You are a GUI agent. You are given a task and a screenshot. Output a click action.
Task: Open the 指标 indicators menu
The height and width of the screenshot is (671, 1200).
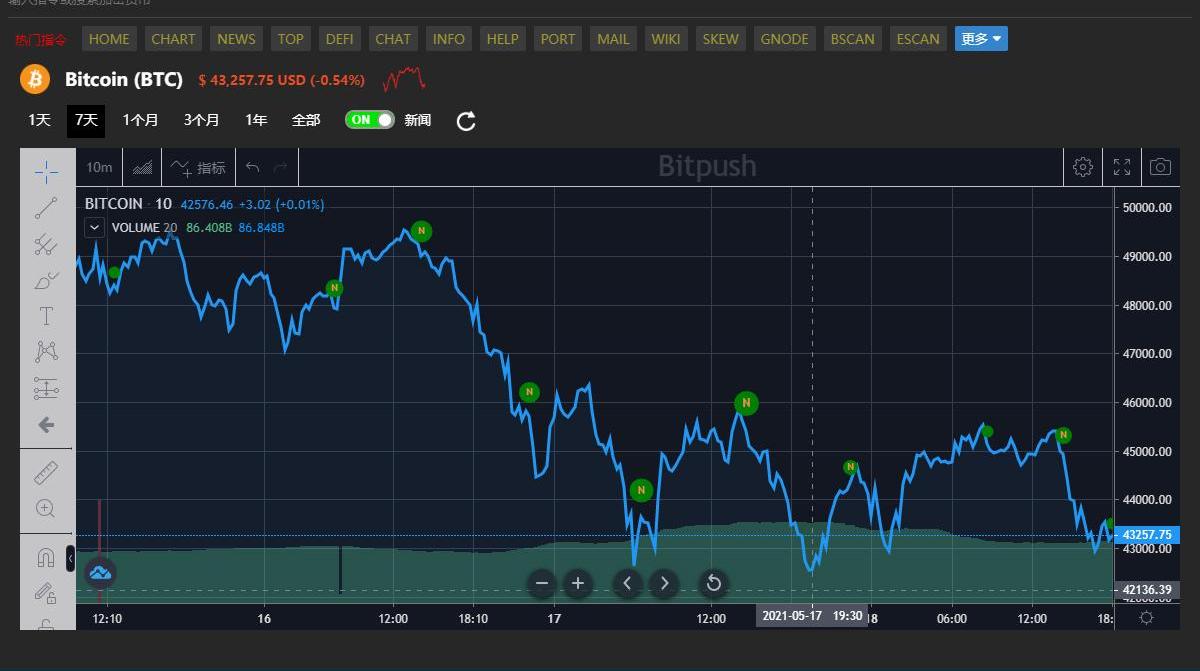198,167
